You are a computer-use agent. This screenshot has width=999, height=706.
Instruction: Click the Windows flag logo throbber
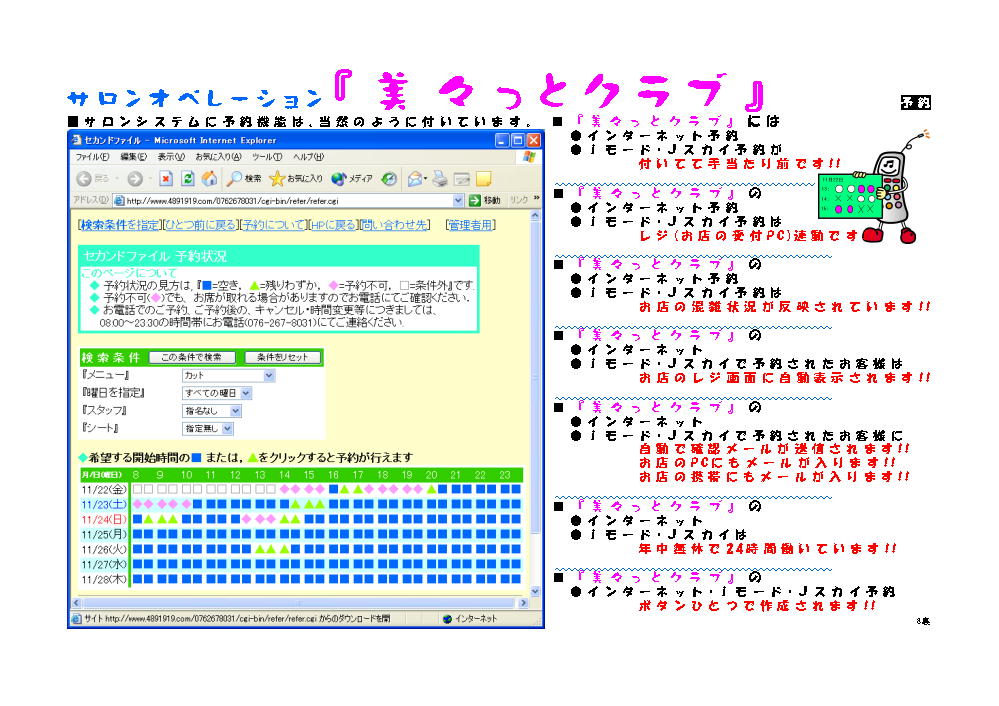pyautogui.click(x=529, y=157)
